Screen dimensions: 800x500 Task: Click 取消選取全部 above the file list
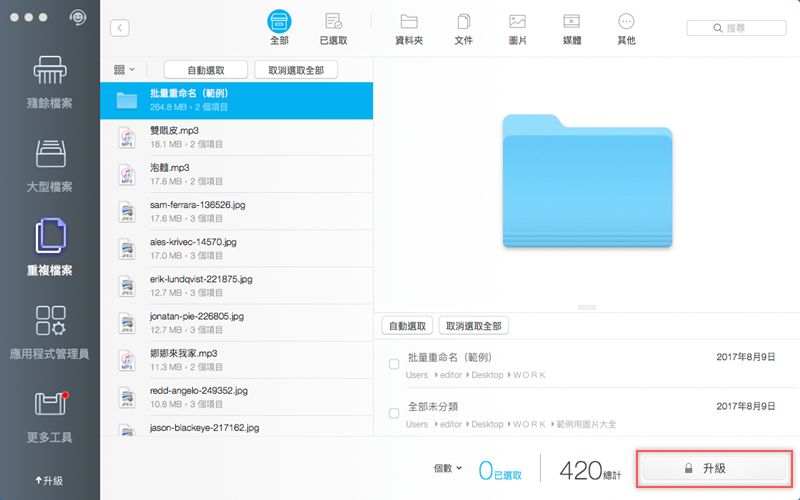(x=296, y=70)
